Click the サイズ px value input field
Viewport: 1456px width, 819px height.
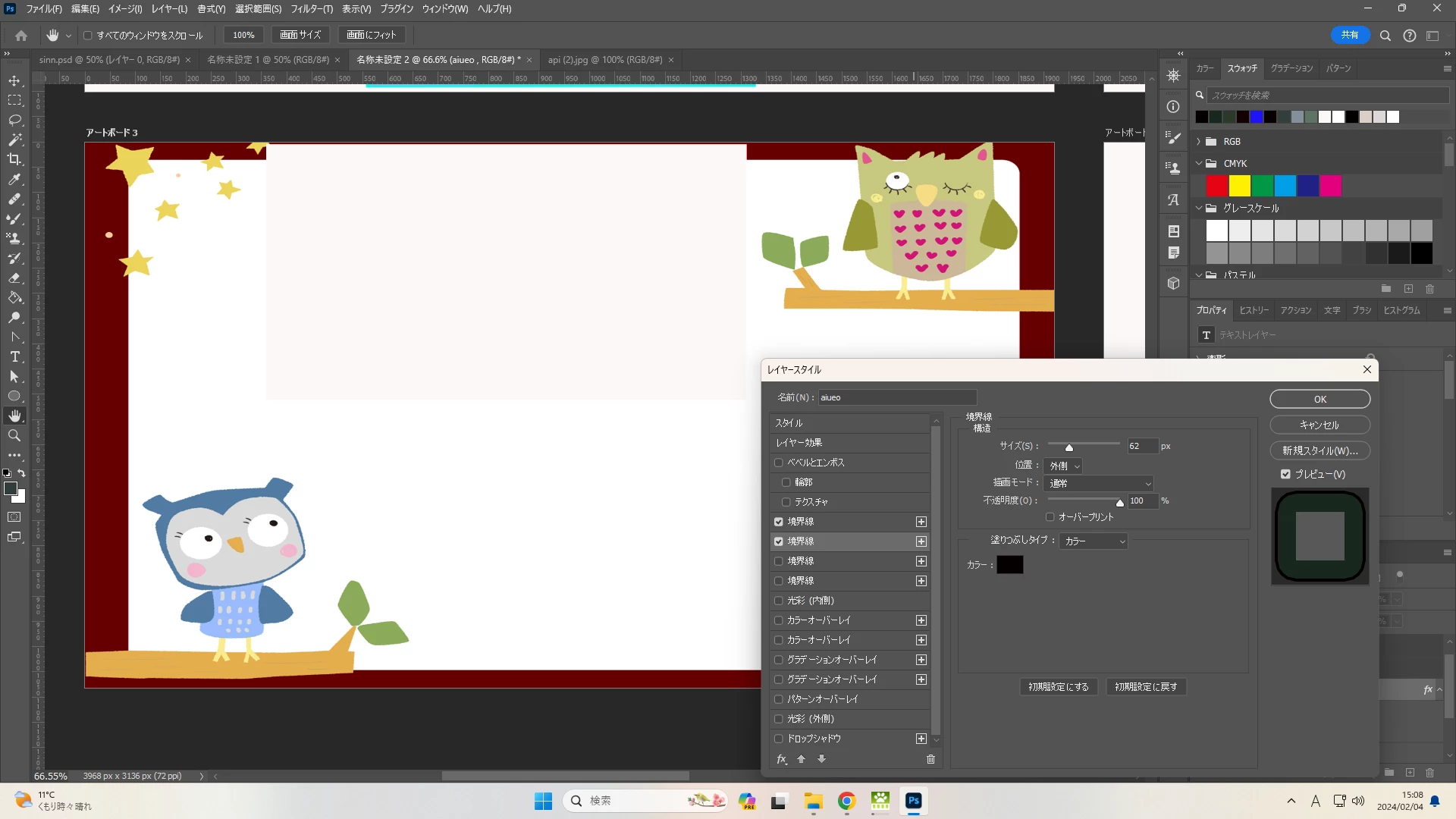point(1141,446)
